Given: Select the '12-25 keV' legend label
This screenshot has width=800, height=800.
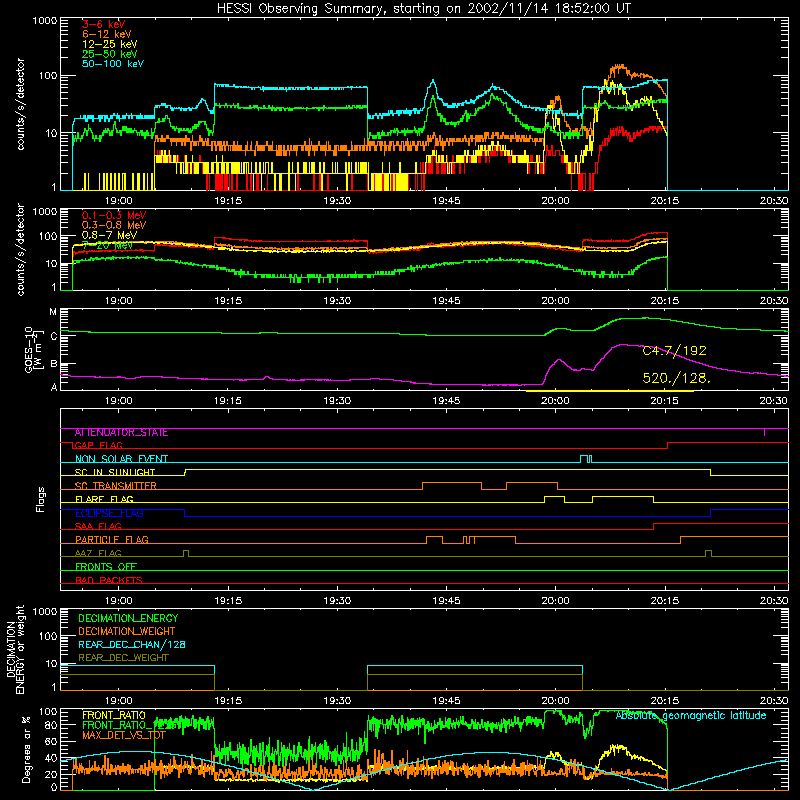Looking at the screenshot, I should click(x=110, y=44).
